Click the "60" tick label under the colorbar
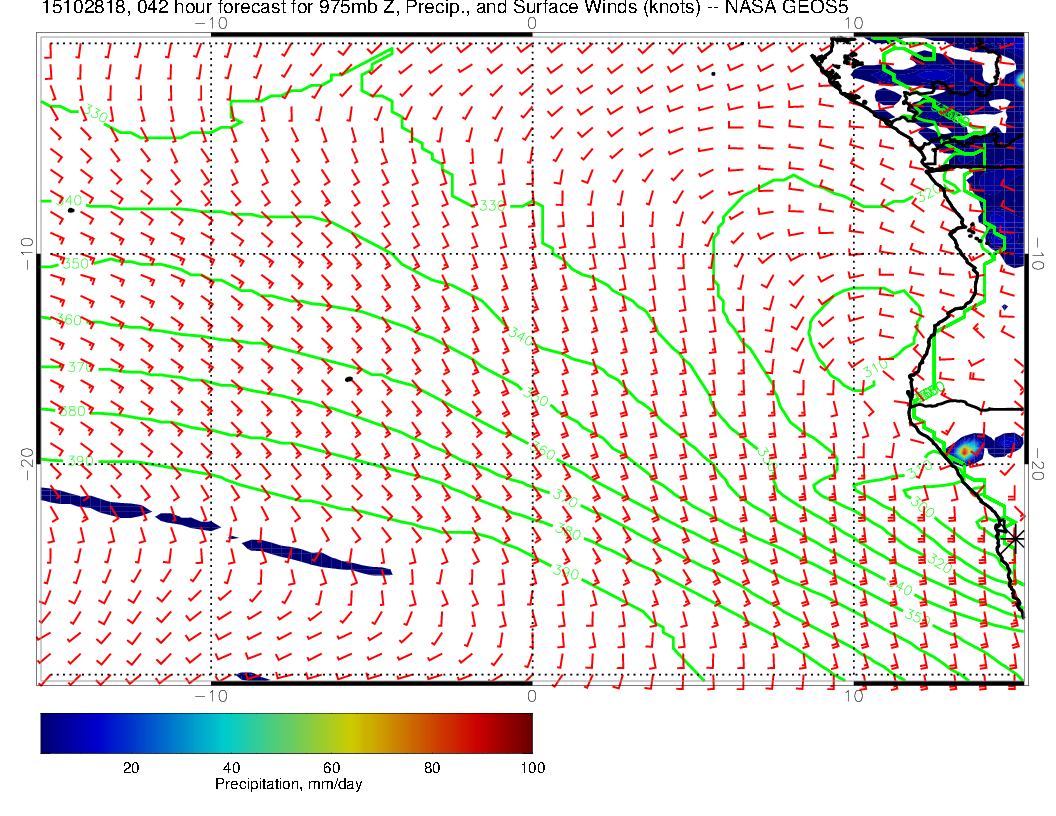Viewport: 1056px width, 816px height. click(331, 768)
